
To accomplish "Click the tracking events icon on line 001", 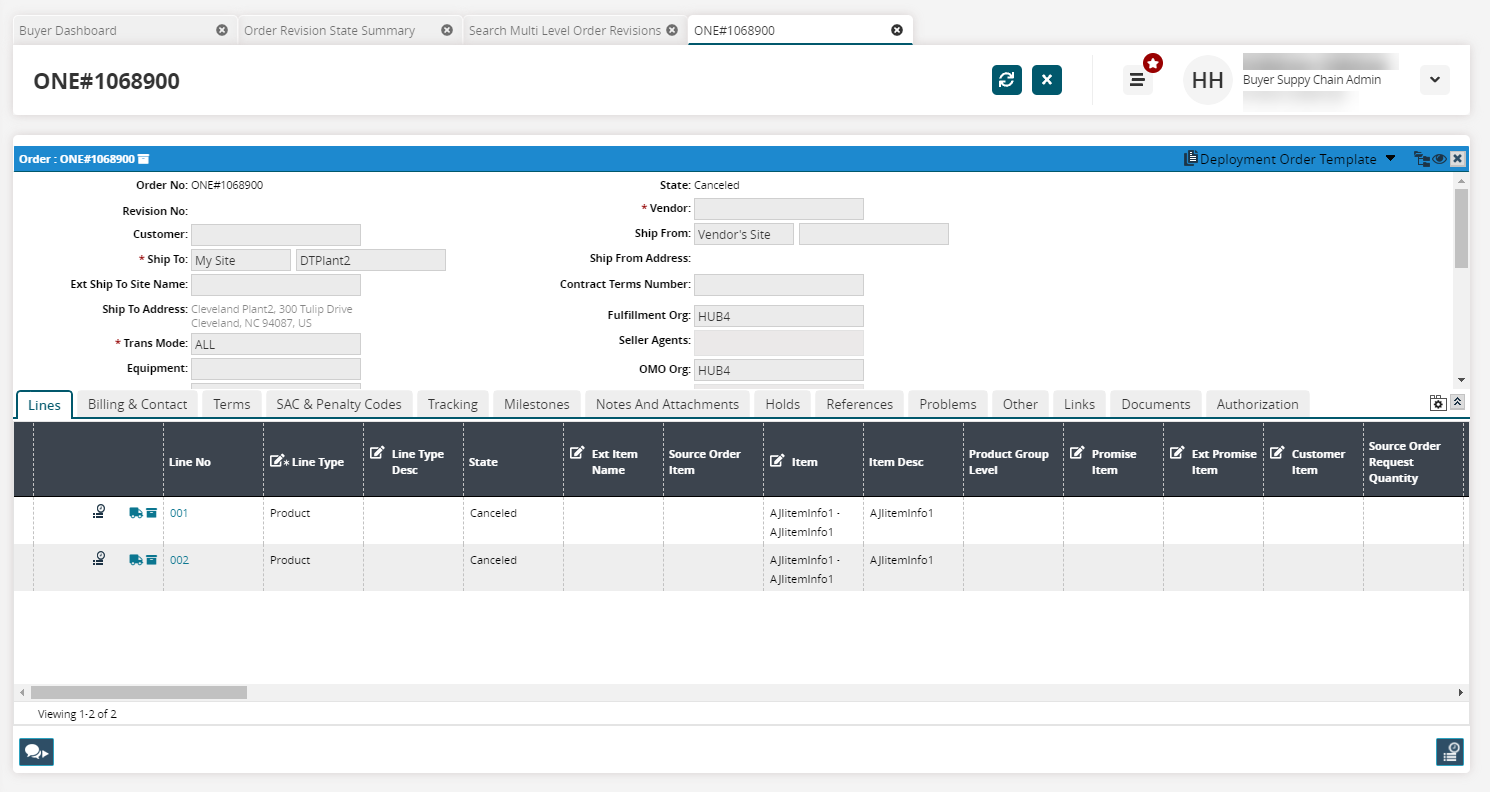I will [98, 513].
